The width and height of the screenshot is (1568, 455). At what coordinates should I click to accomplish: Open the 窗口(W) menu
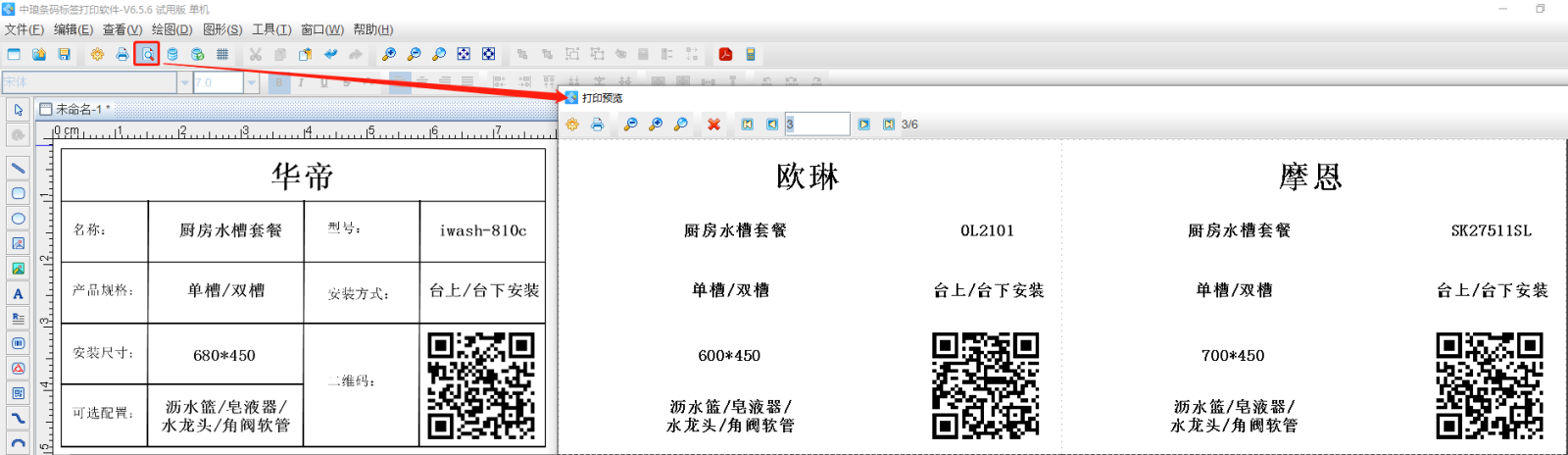point(322,29)
